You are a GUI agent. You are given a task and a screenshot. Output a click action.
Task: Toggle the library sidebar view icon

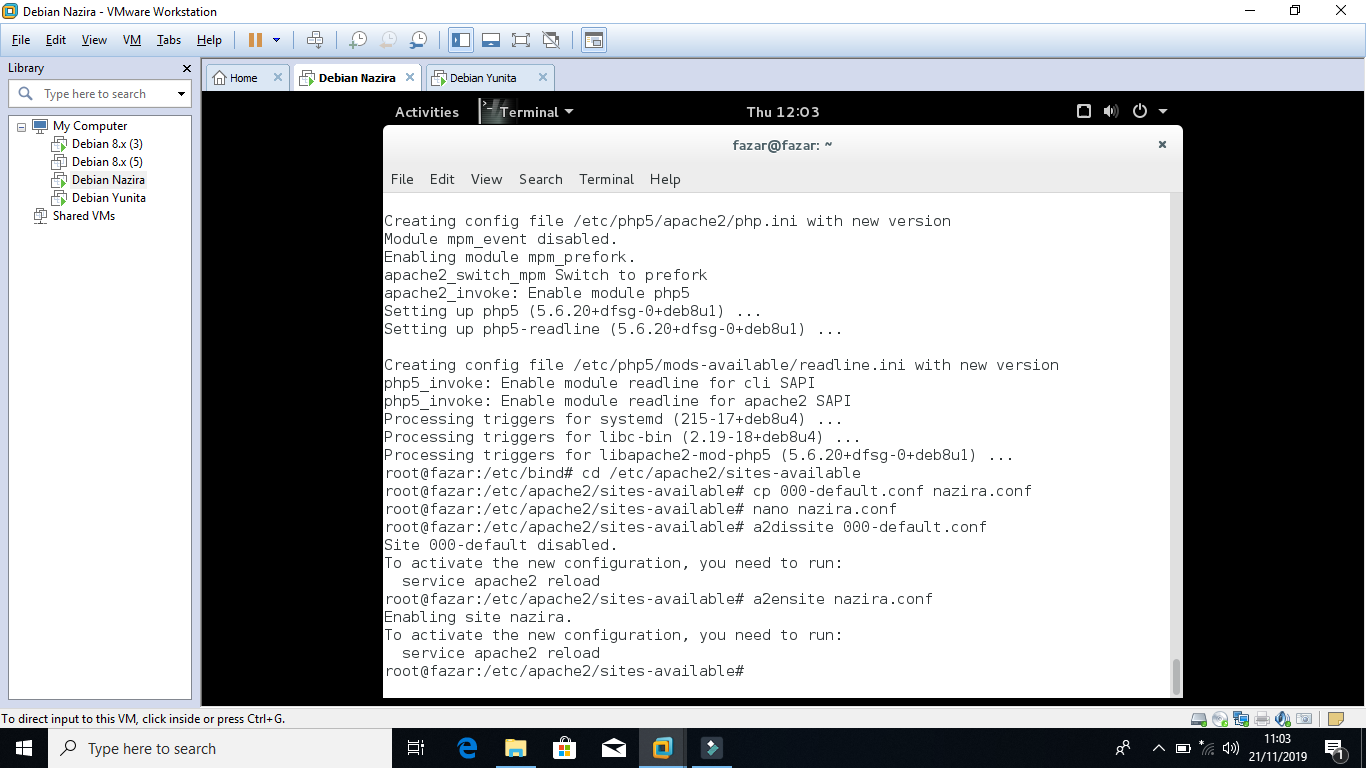(x=461, y=40)
